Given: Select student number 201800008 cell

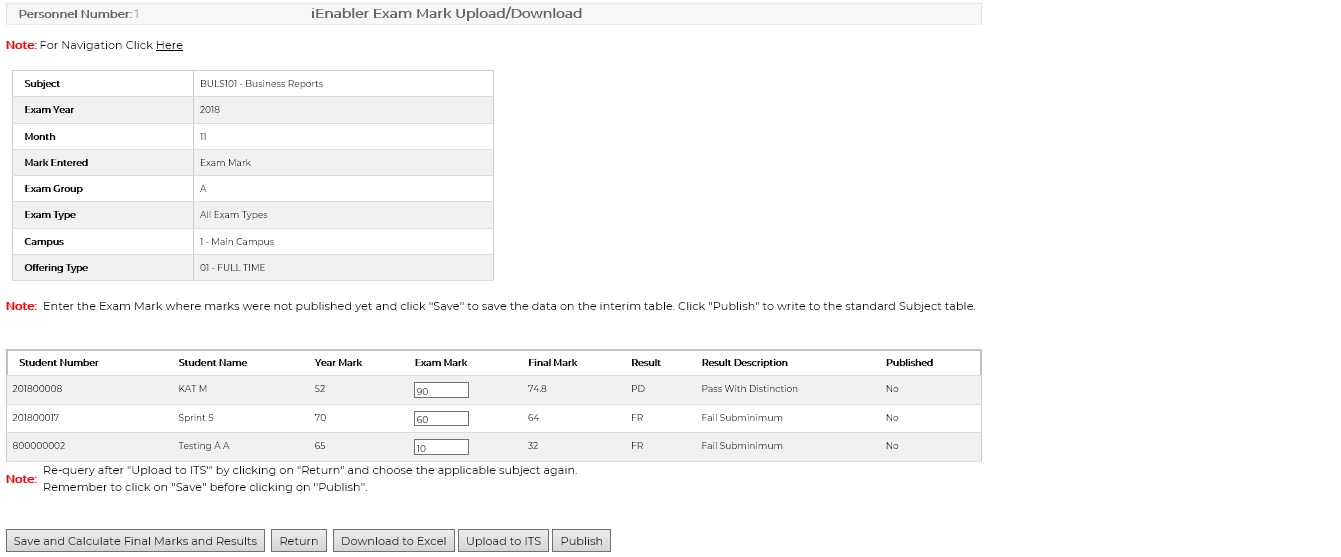Looking at the screenshot, I should [37, 389].
